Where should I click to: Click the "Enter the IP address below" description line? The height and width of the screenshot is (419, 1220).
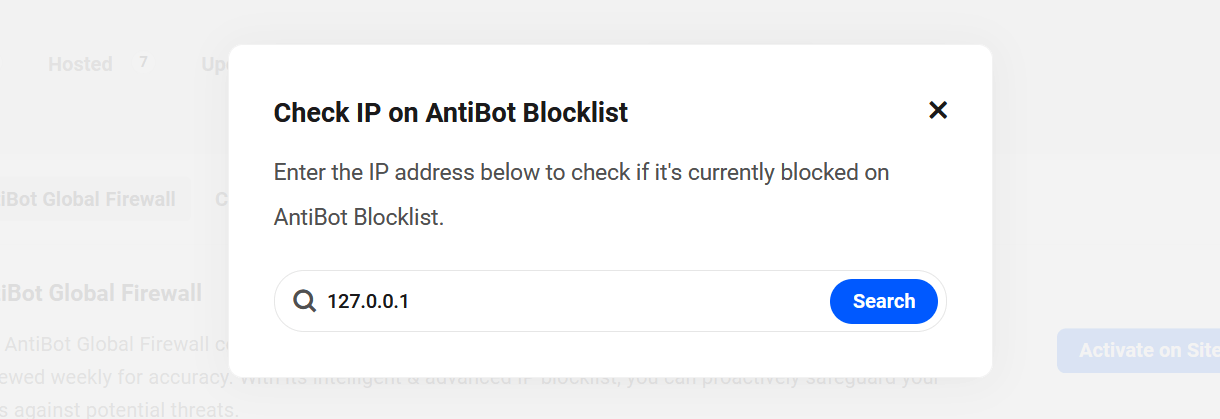pos(581,172)
